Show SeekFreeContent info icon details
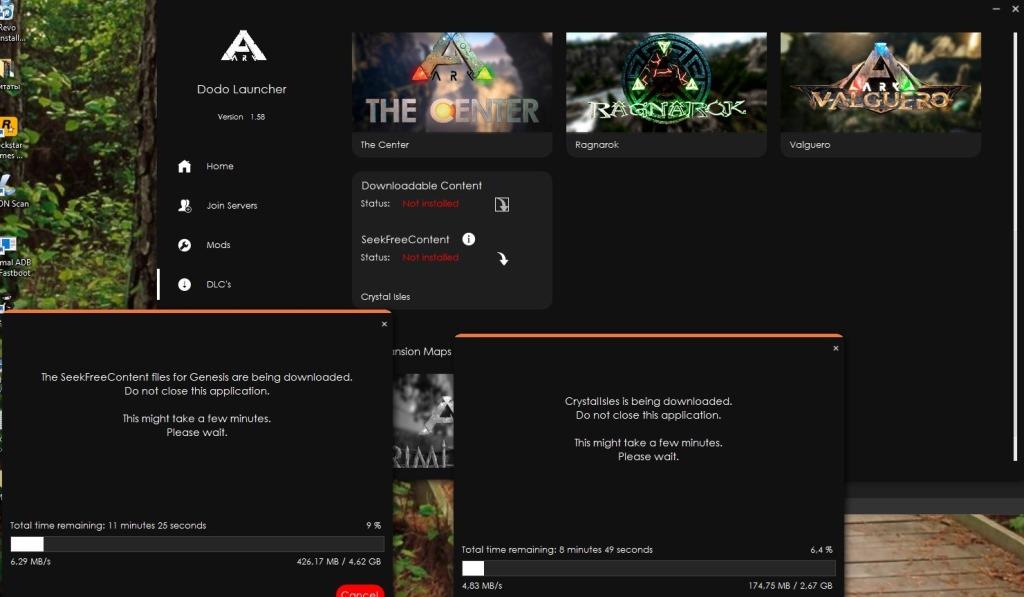The width and height of the screenshot is (1024, 597). pos(469,239)
